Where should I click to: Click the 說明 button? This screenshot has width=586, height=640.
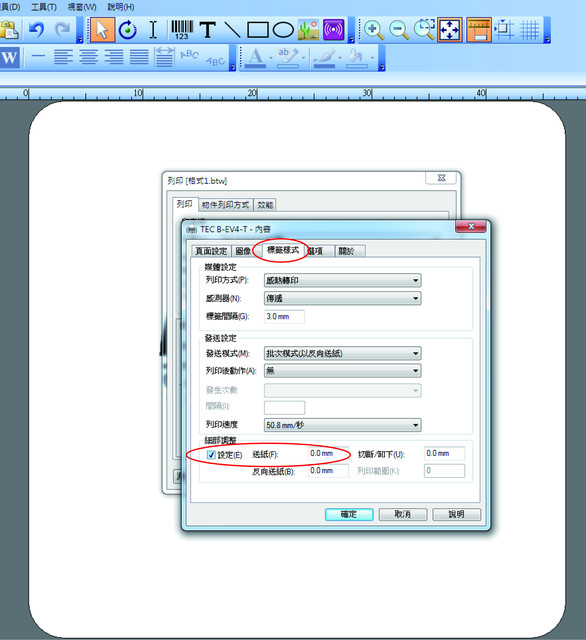point(457,514)
